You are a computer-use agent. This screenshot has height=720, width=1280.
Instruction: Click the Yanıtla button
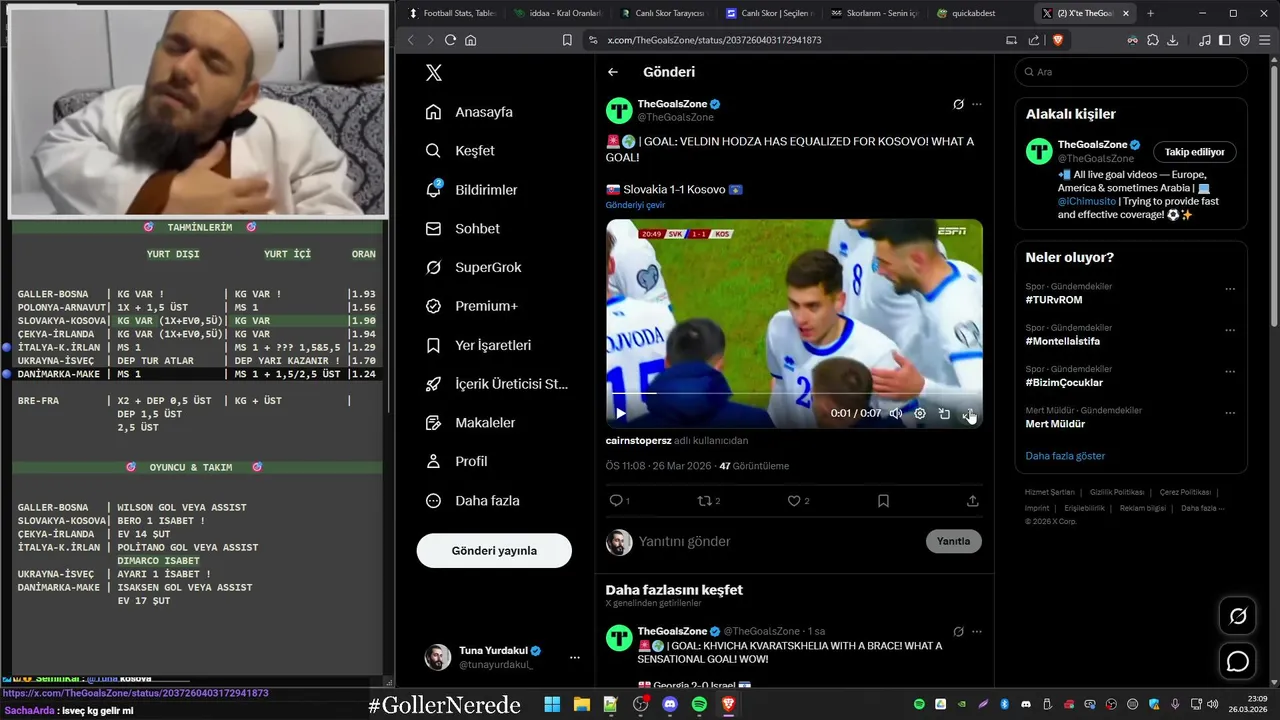point(953,541)
